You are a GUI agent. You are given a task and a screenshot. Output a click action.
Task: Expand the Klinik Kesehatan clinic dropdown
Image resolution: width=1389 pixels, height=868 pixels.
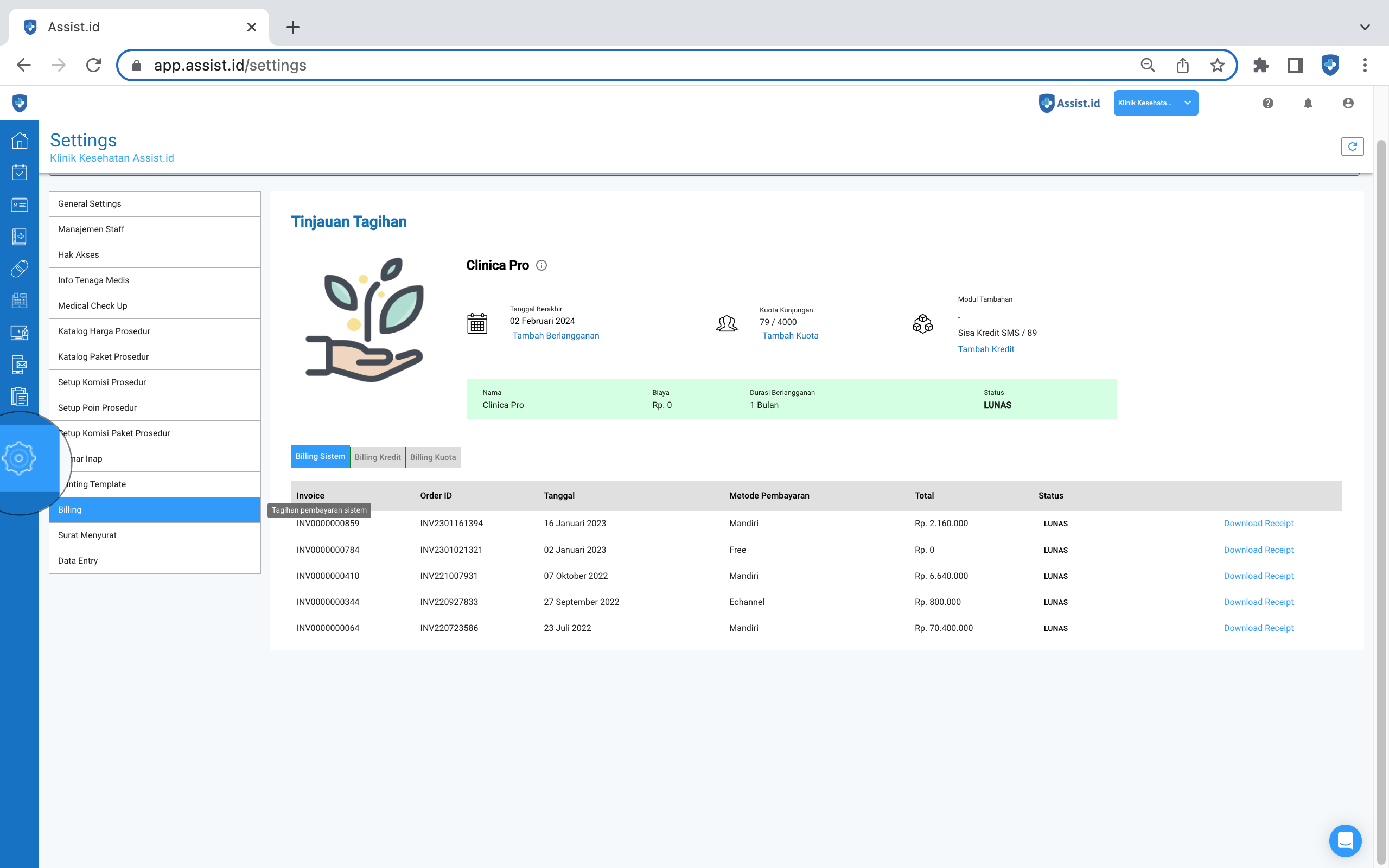click(x=1155, y=103)
